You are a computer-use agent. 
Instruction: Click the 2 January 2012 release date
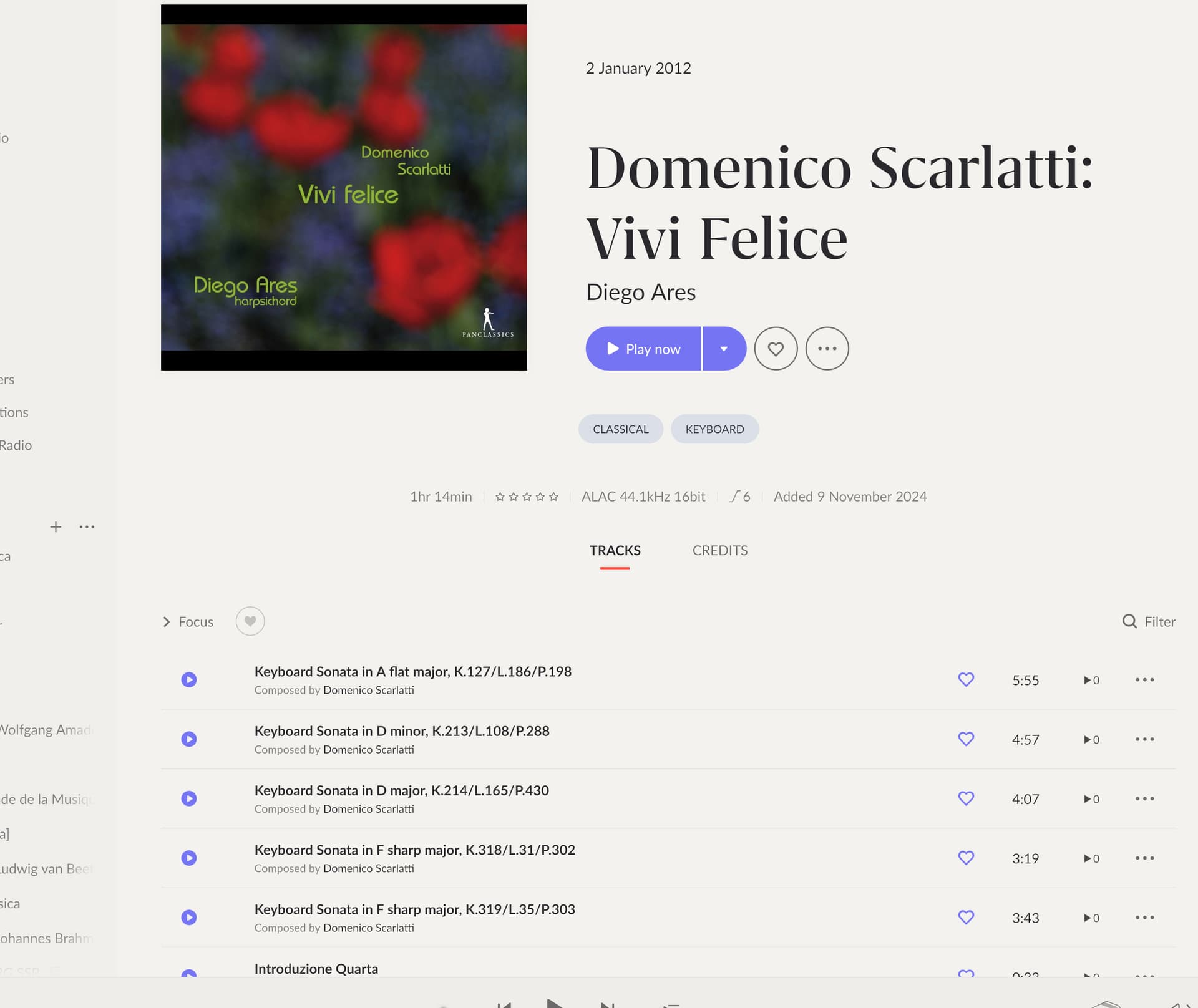coord(638,68)
